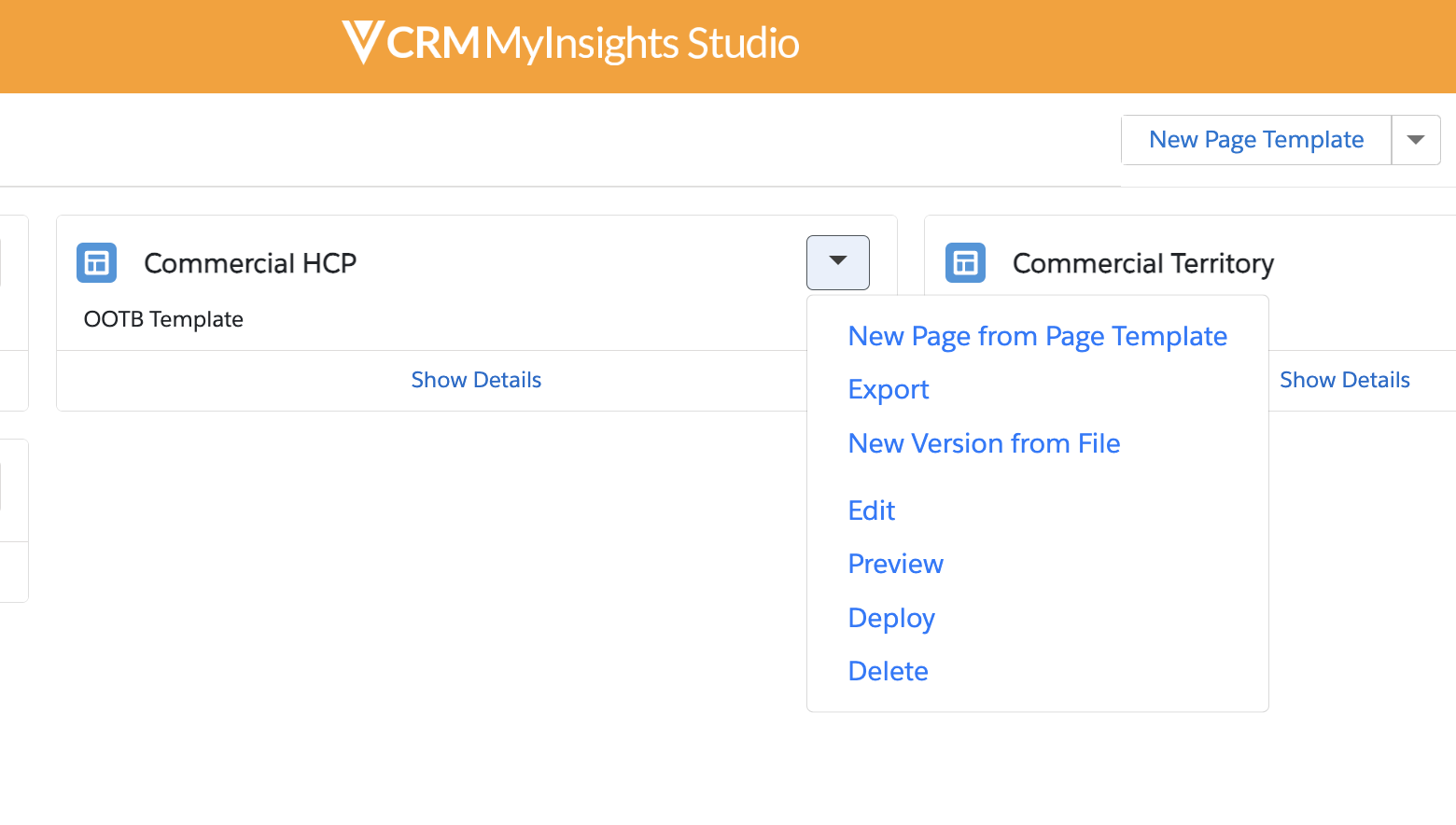
Task: Click the Veeva V logo in header
Action: [x=362, y=43]
